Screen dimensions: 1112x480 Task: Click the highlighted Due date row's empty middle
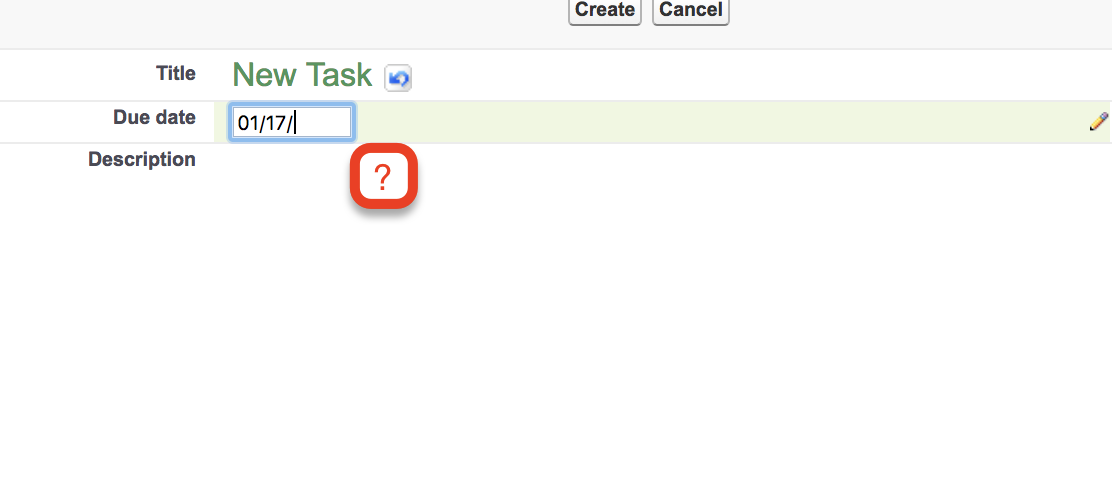point(700,122)
